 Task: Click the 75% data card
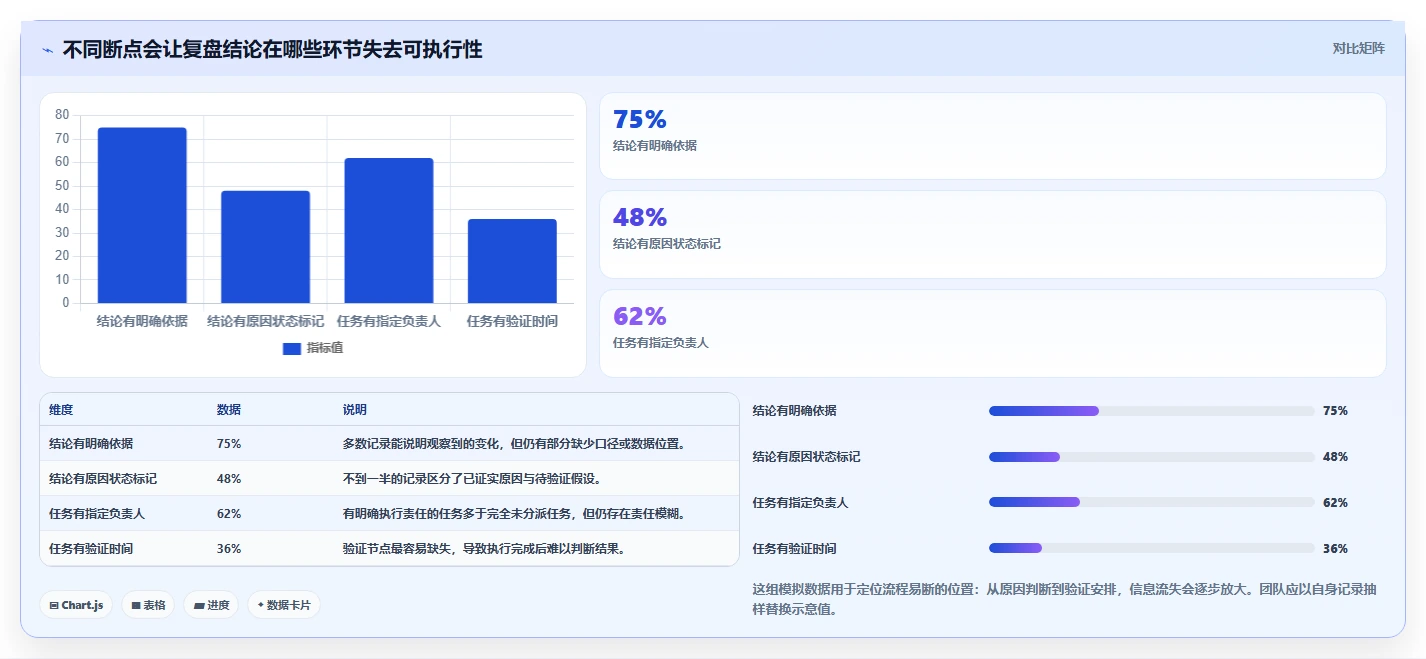pos(992,136)
